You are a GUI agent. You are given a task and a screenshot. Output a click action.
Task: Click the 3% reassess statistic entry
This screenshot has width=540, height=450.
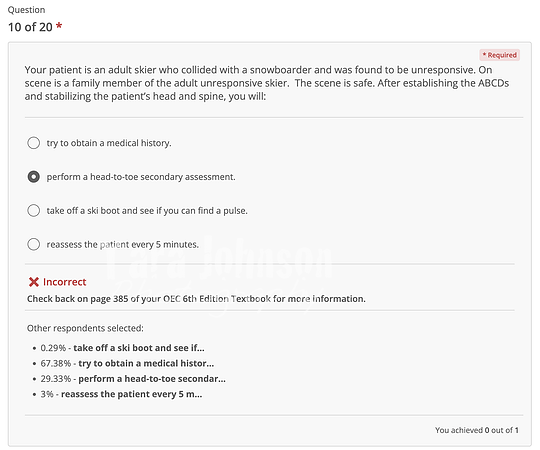pos(121,394)
